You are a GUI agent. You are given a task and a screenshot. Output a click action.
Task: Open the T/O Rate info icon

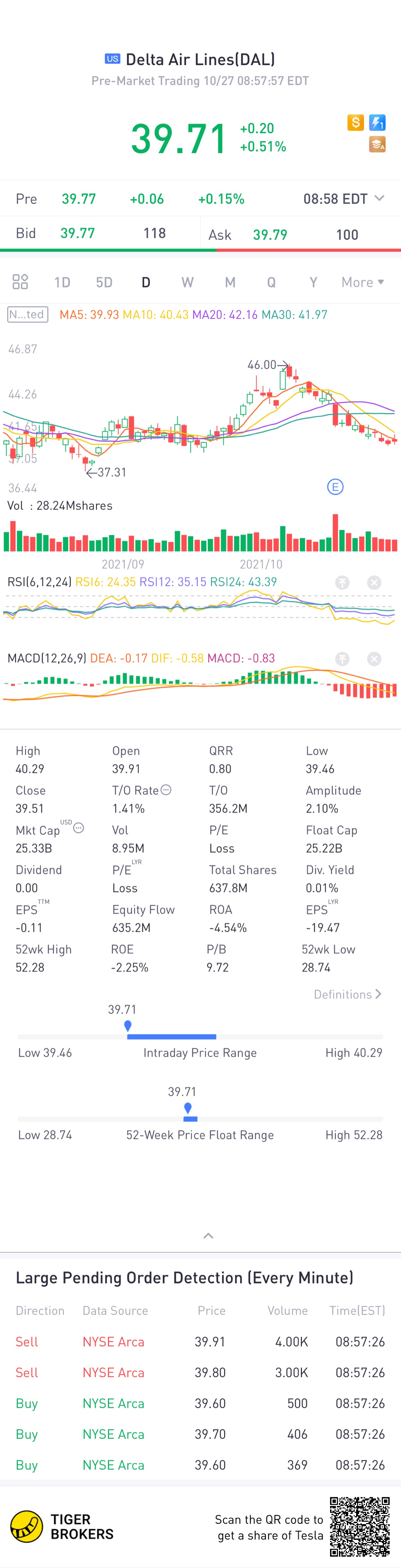tap(166, 789)
